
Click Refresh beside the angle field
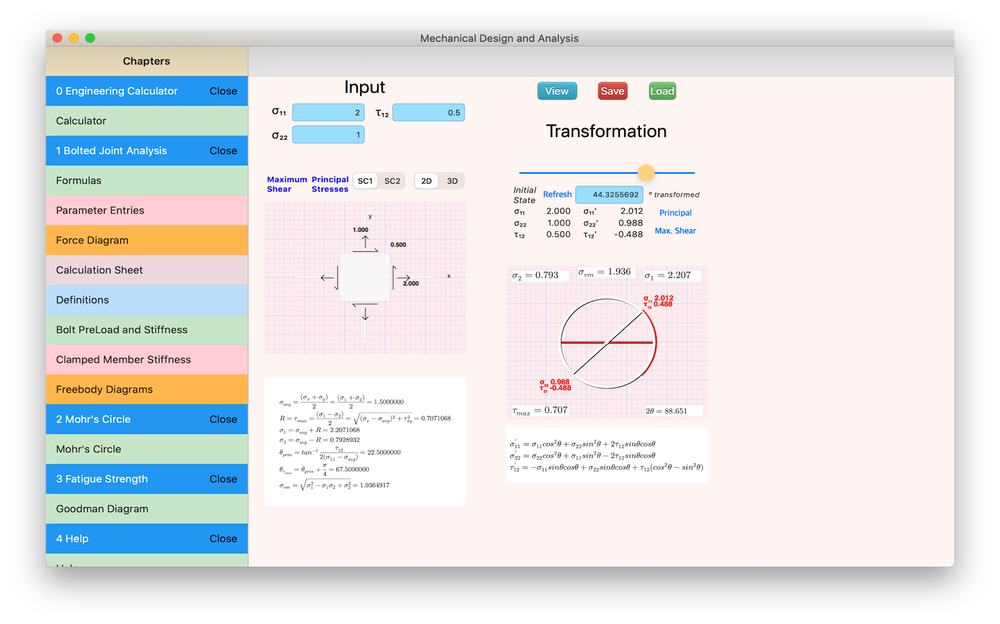[x=557, y=194]
